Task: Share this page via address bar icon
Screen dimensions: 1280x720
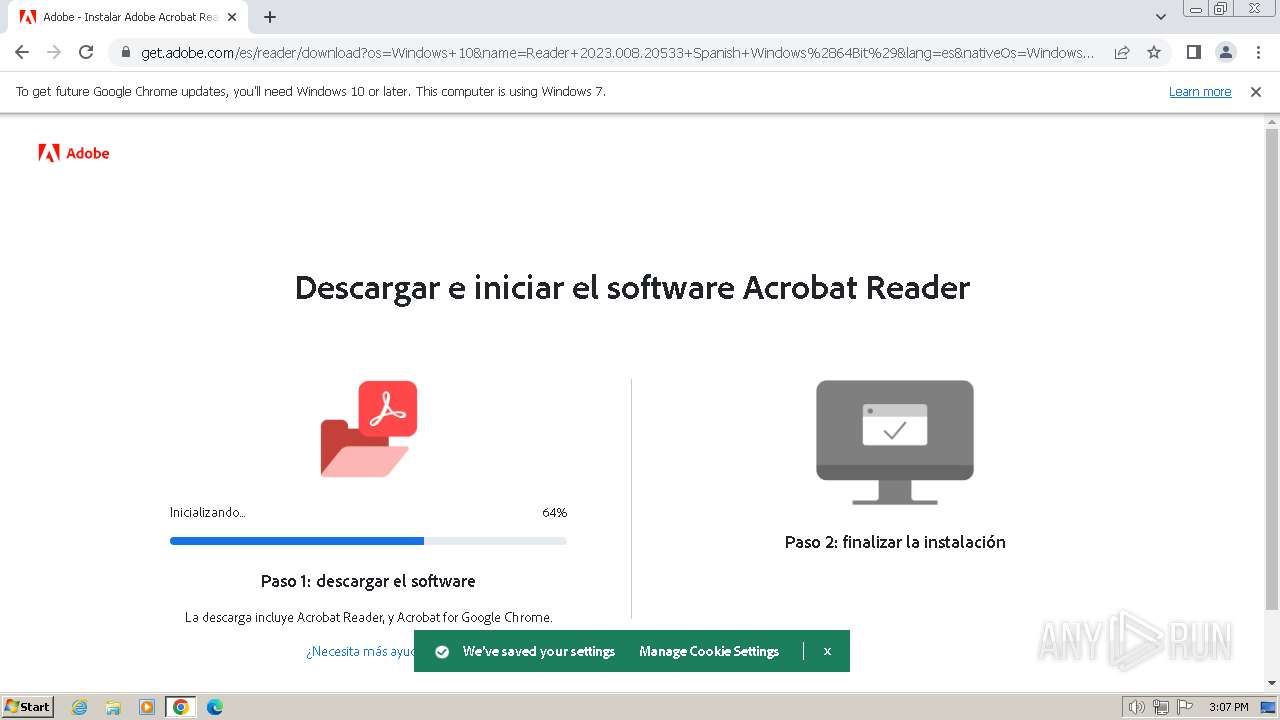Action: [x=1122, y=52]
